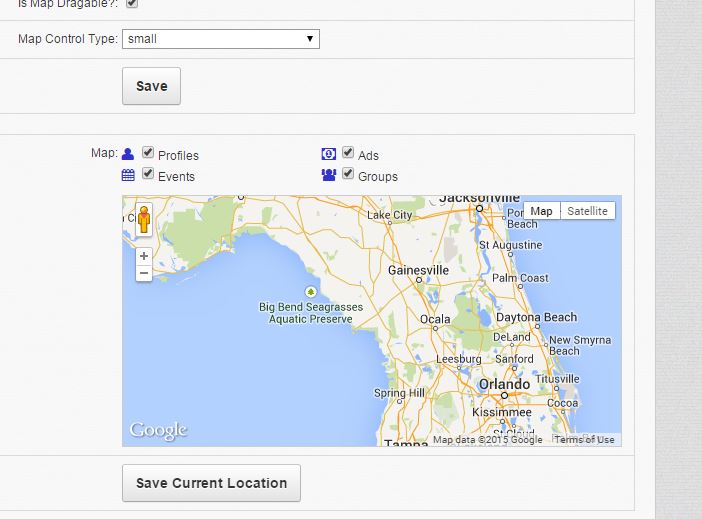
Task: Switch to the Satellite map view
Action: point(586,211)
